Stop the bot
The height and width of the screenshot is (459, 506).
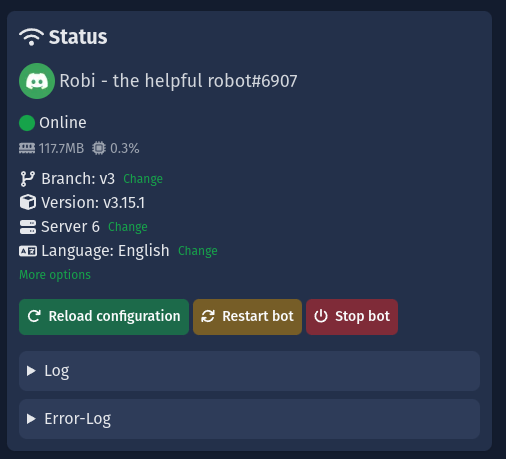pos(352,317)
